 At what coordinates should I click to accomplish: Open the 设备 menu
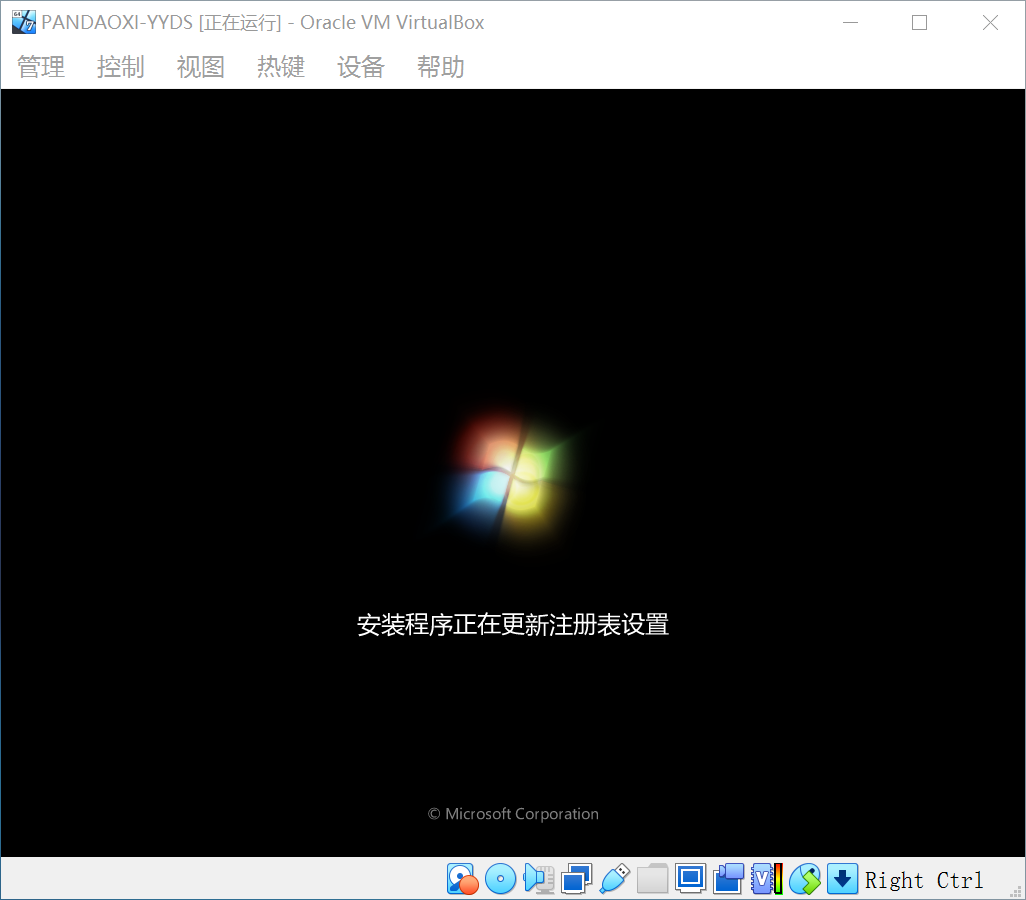pos(361,67)
